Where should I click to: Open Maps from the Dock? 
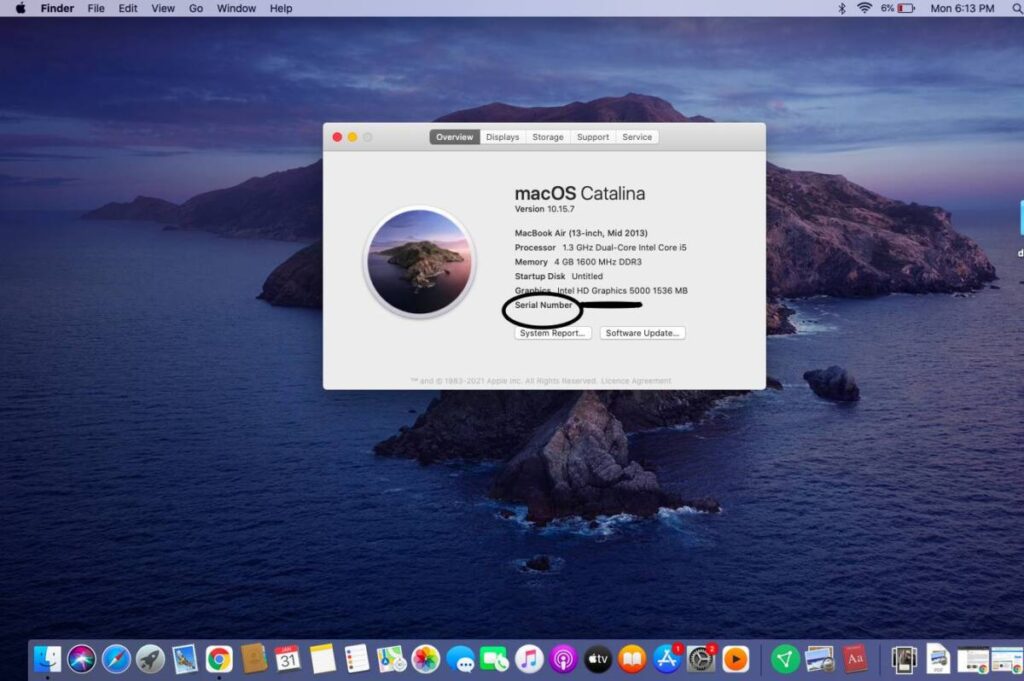pos(391,659)
